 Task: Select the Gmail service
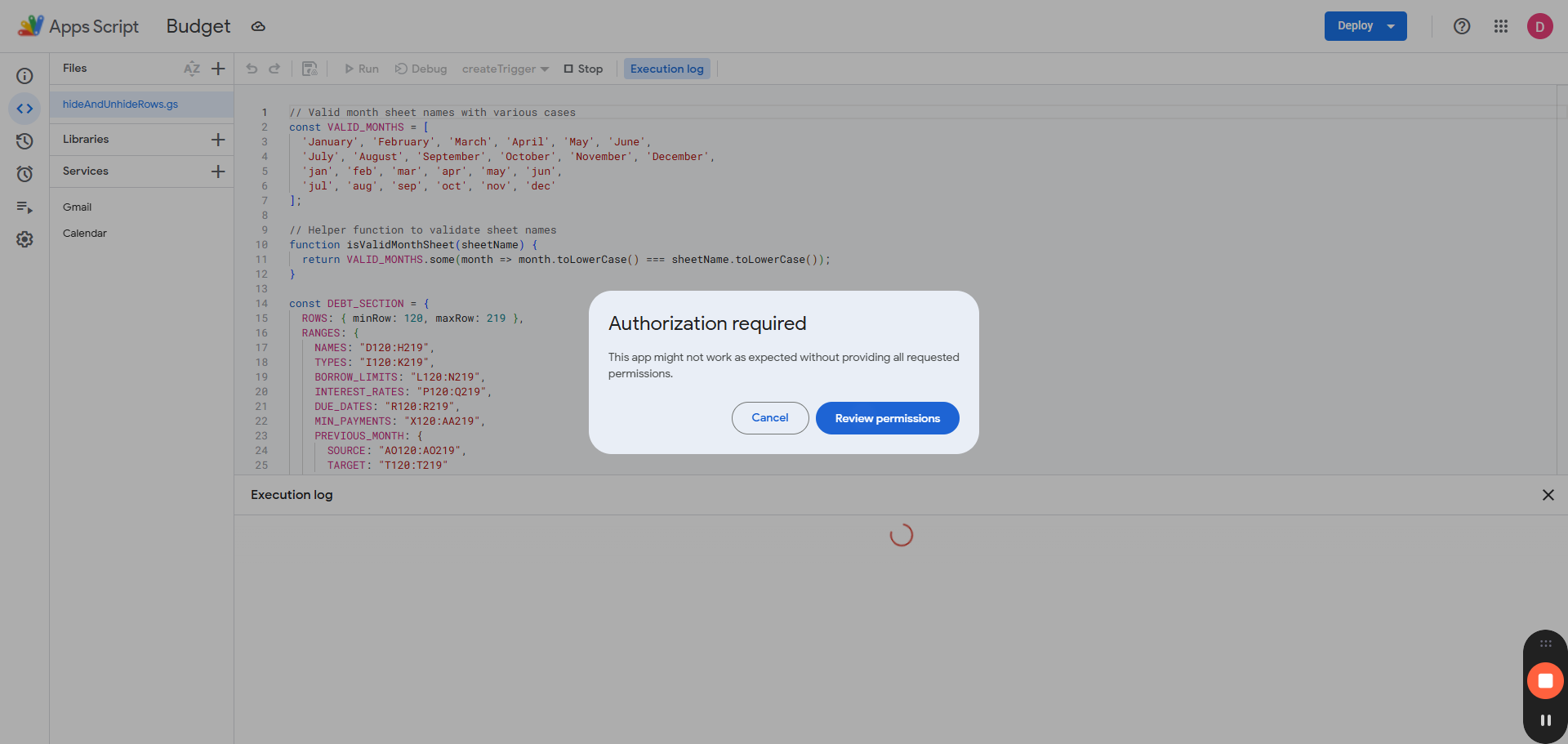(78, 207)
